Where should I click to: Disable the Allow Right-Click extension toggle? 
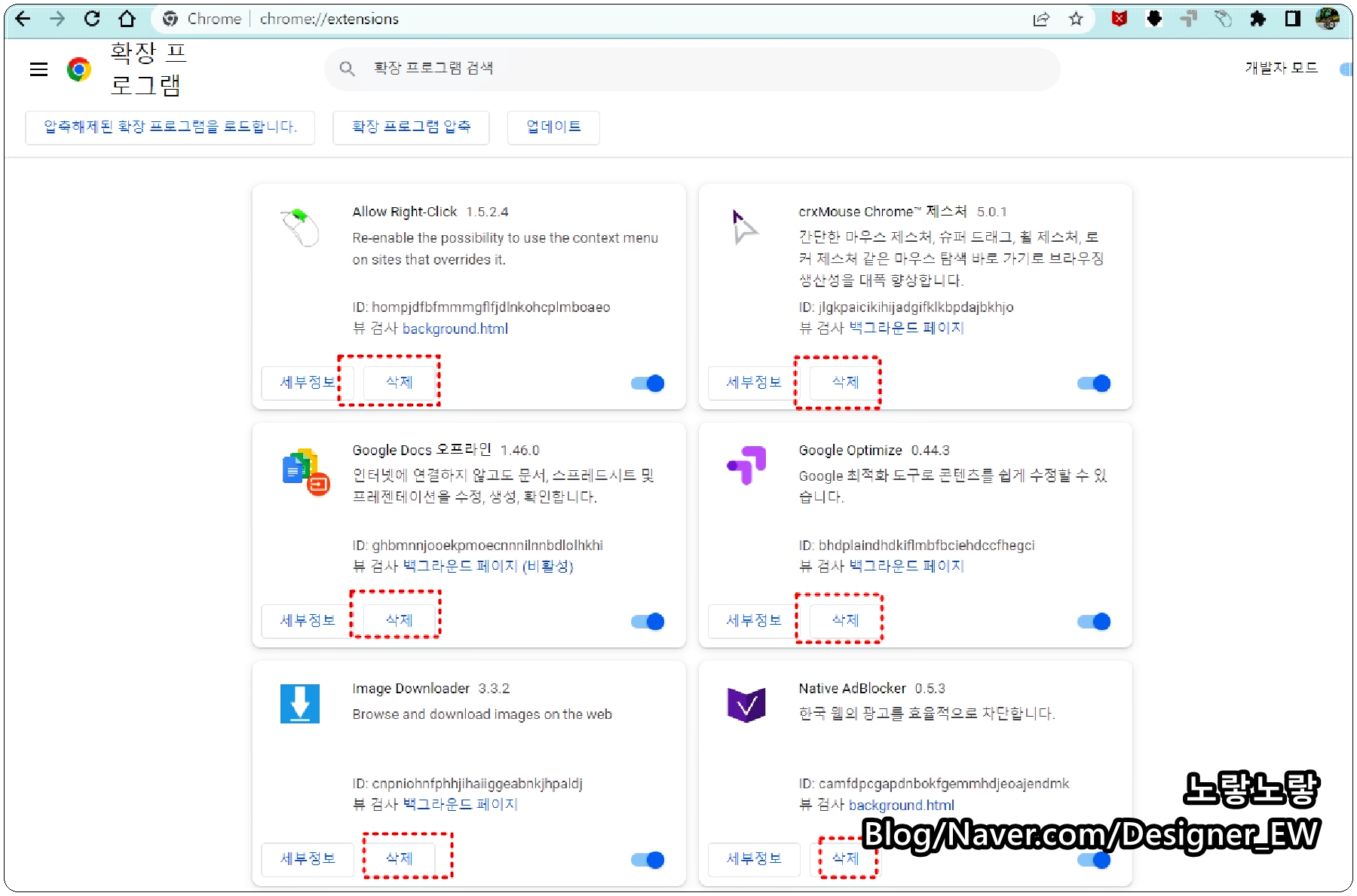(648, 384)
